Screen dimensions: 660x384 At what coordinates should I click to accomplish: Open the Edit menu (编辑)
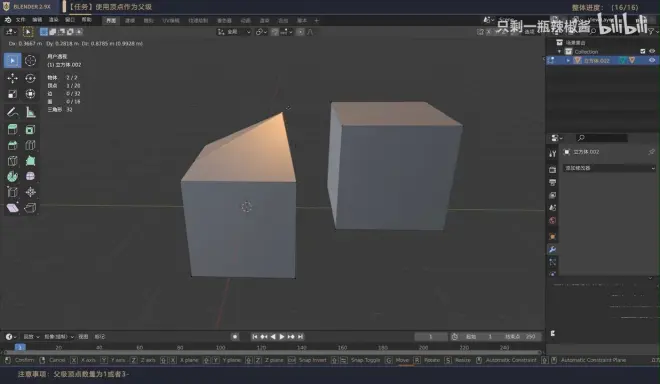(x=37, y=20)
